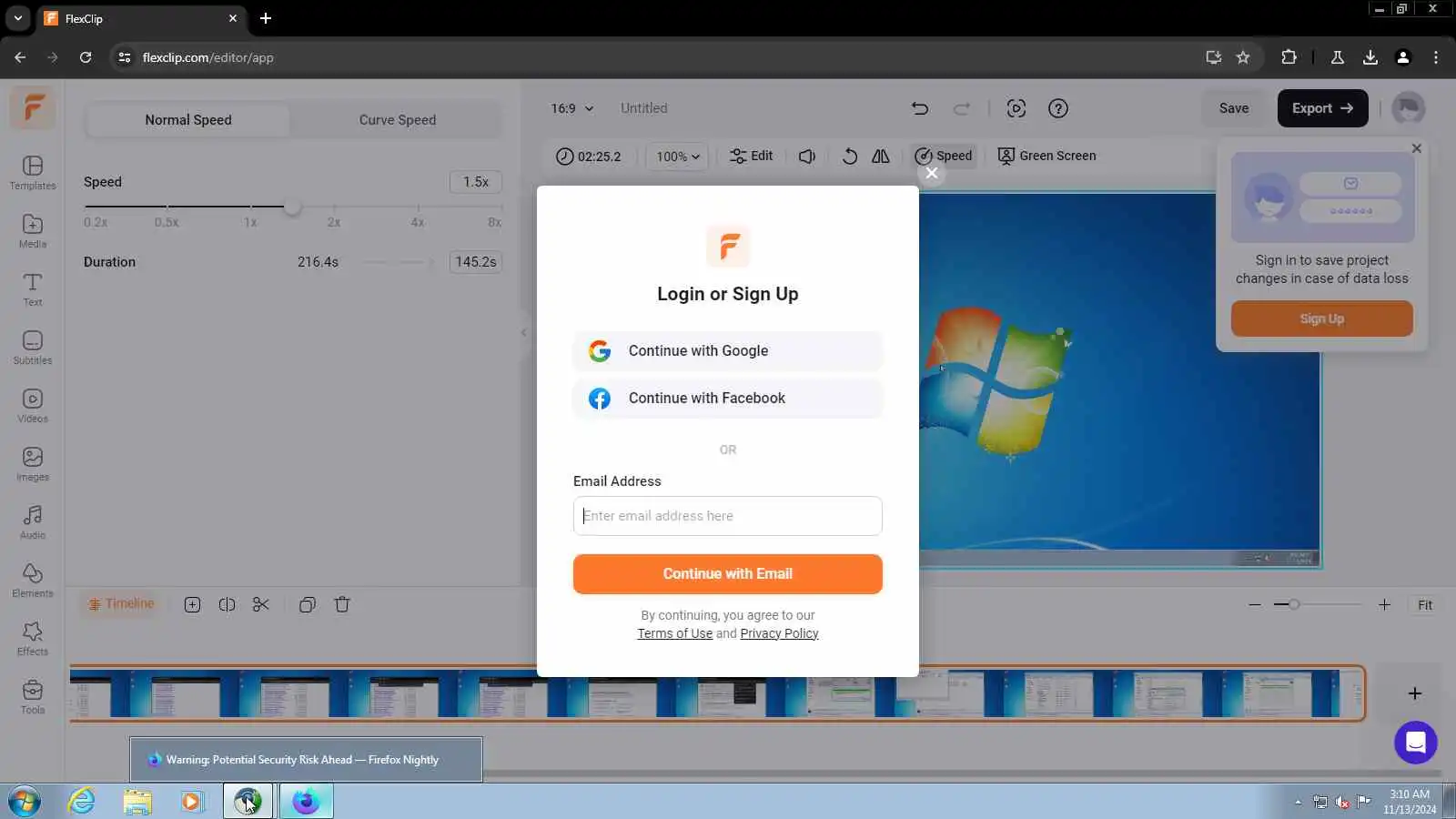
Task: Open the help question mark icon
Action: click(x=1058, y=108)
